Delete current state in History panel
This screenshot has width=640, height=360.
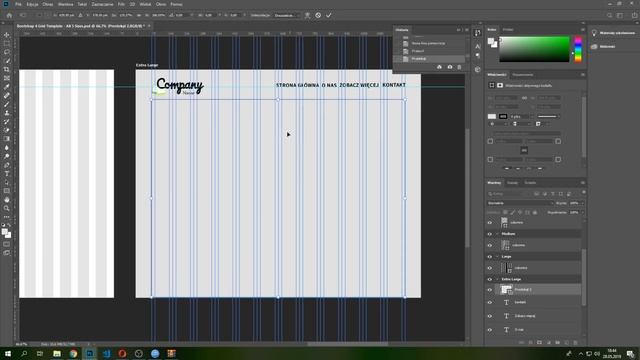[459, 67]
